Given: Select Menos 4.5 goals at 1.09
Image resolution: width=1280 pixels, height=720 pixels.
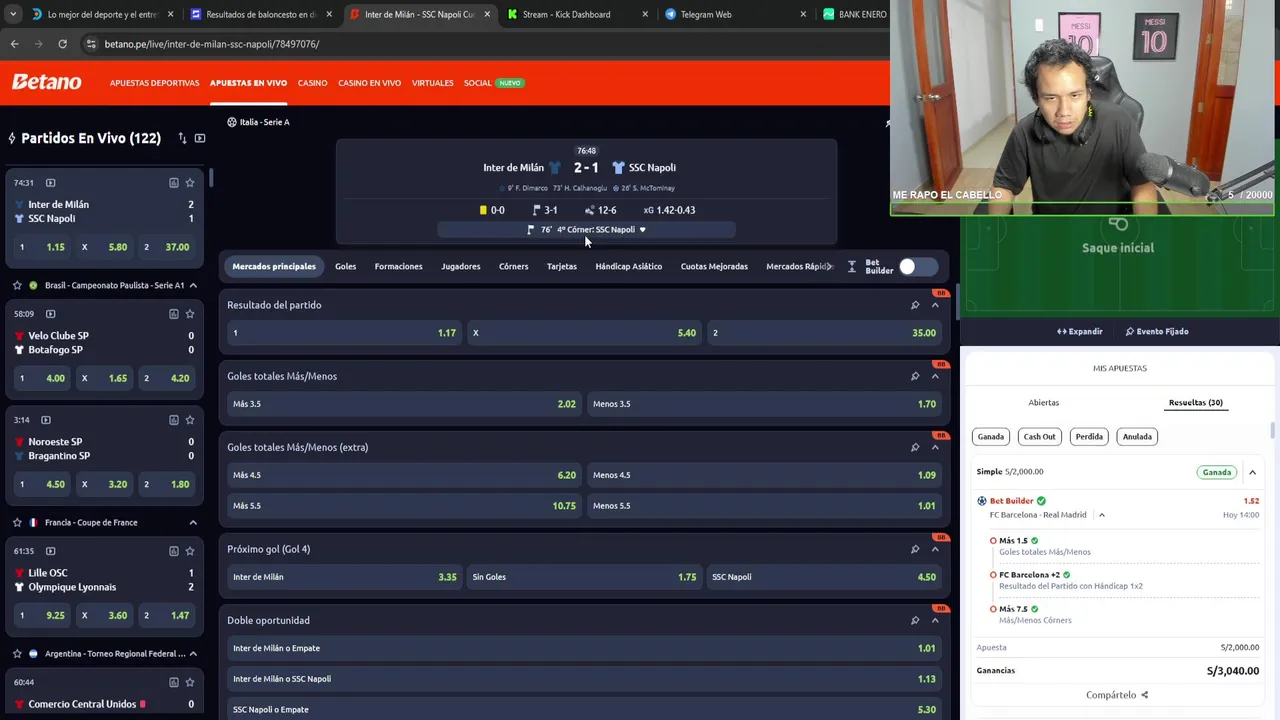Looking at the screenshot, I should pos(764,475).
